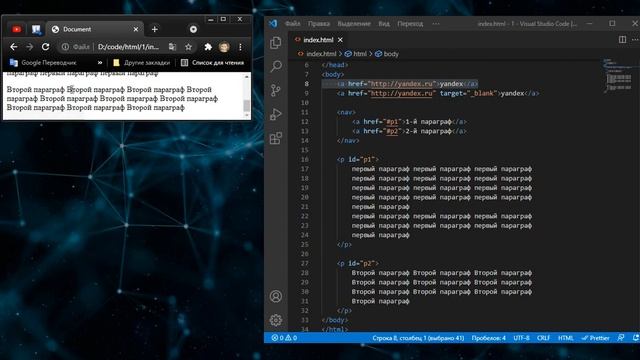
Task: Open a new Chrome tab
Action: [155, 29]
